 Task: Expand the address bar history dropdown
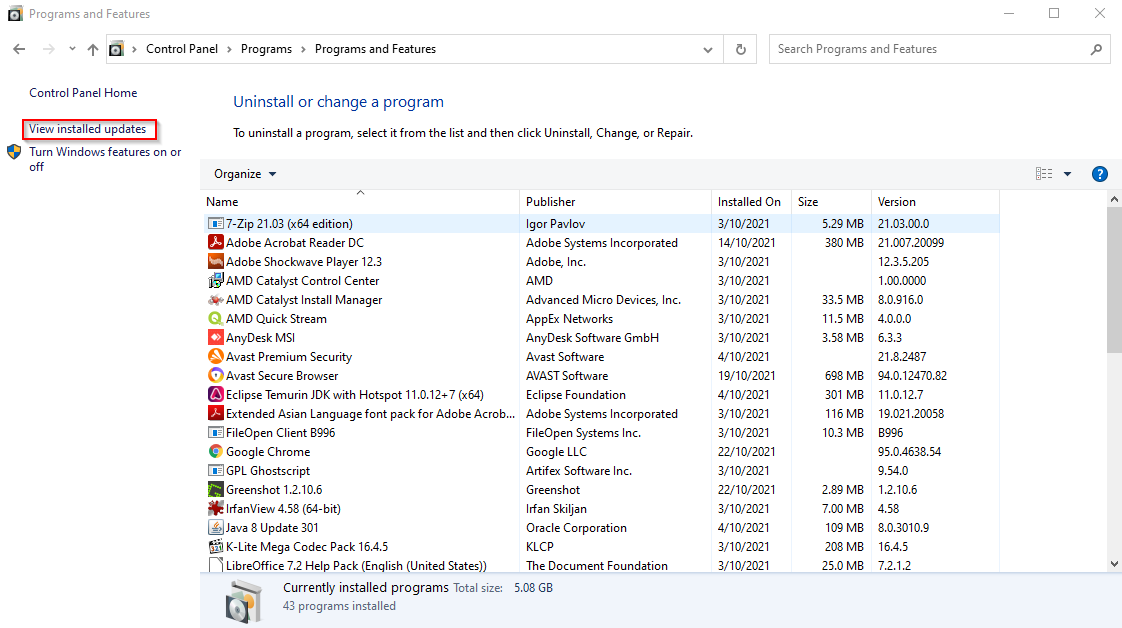[x=708, y=49]
